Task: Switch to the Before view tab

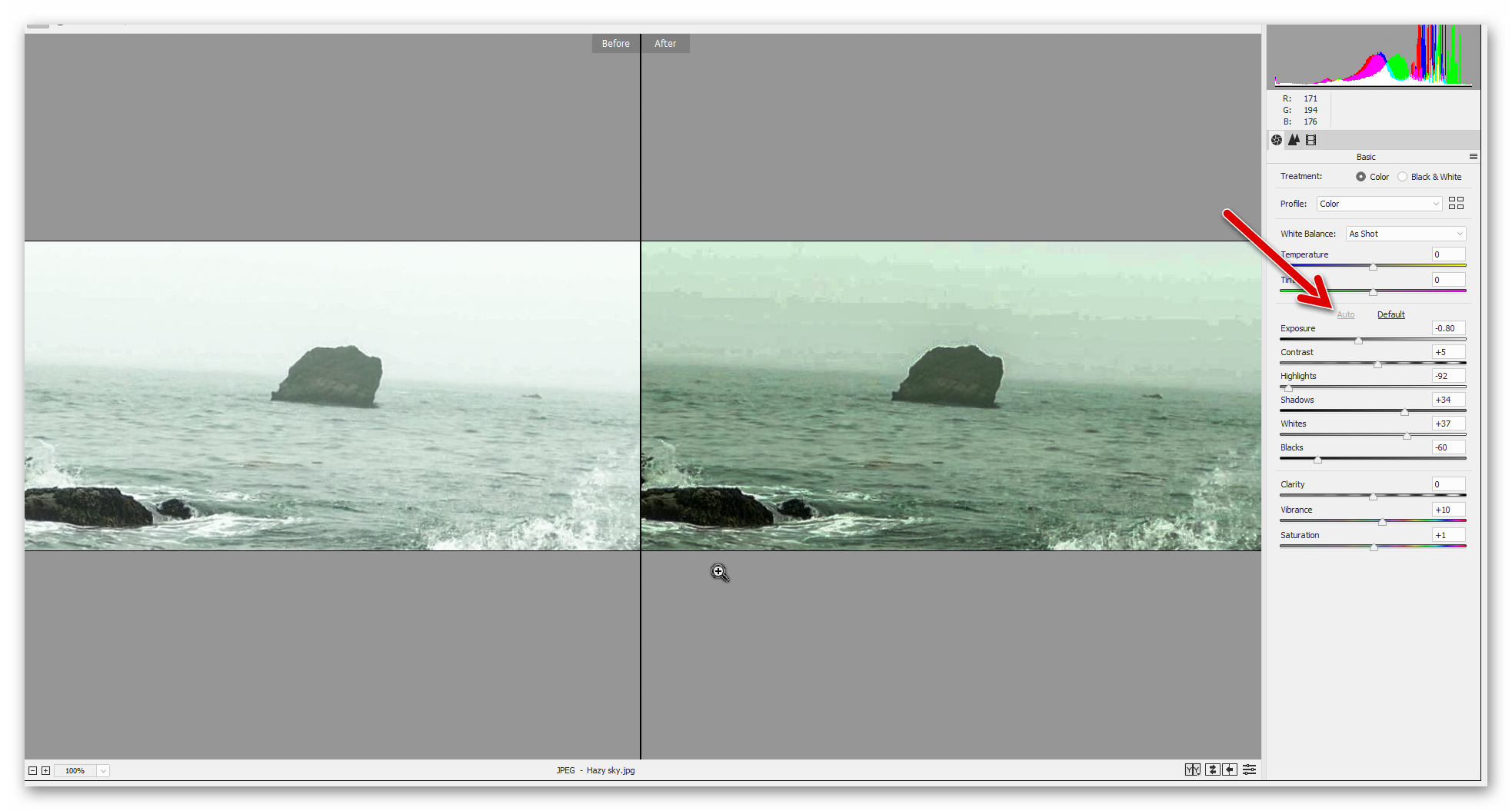Action: pos(614,43)
